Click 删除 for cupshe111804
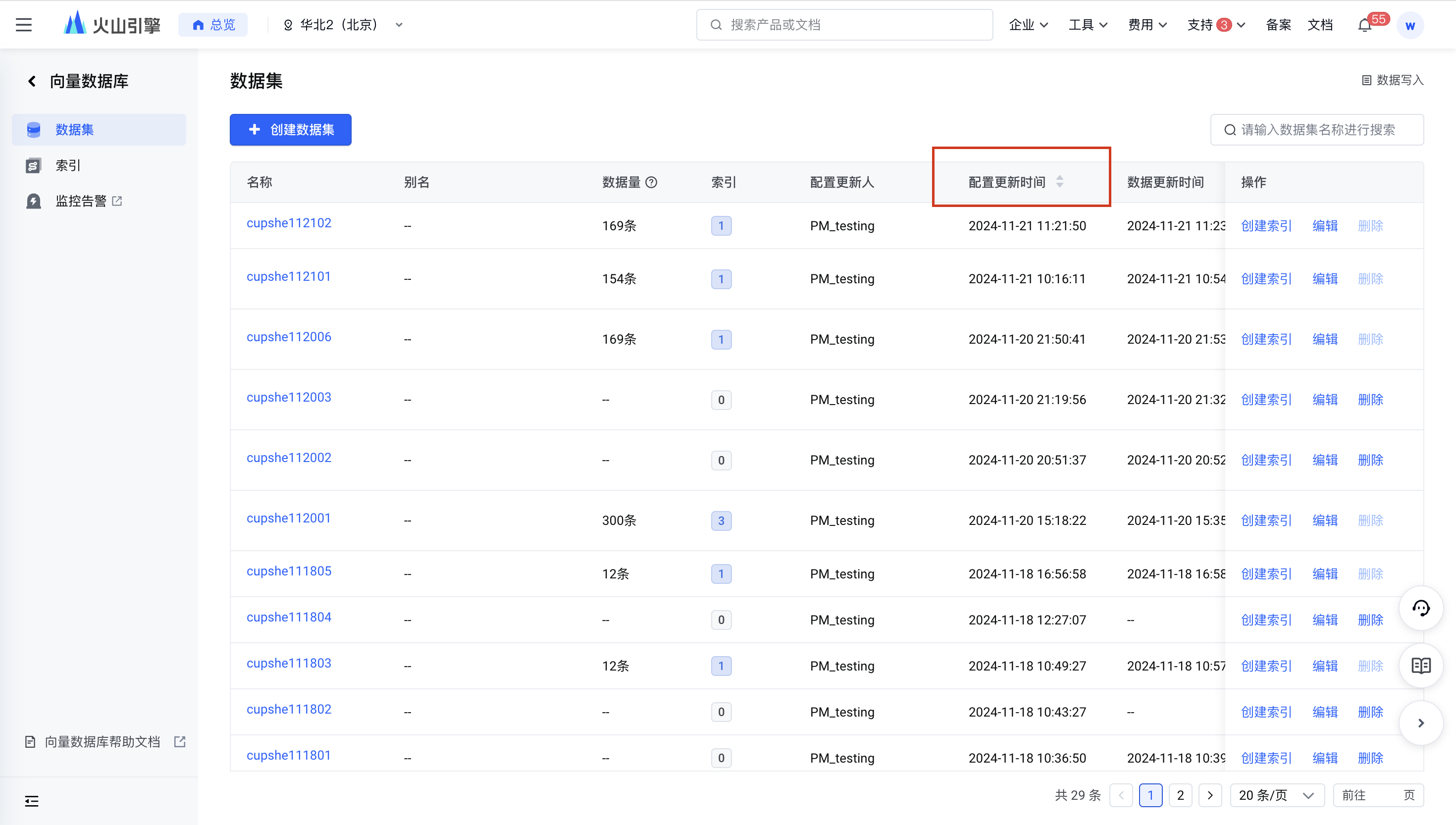The height and width of the screenshot is (825, 1456). (1370, 620)
